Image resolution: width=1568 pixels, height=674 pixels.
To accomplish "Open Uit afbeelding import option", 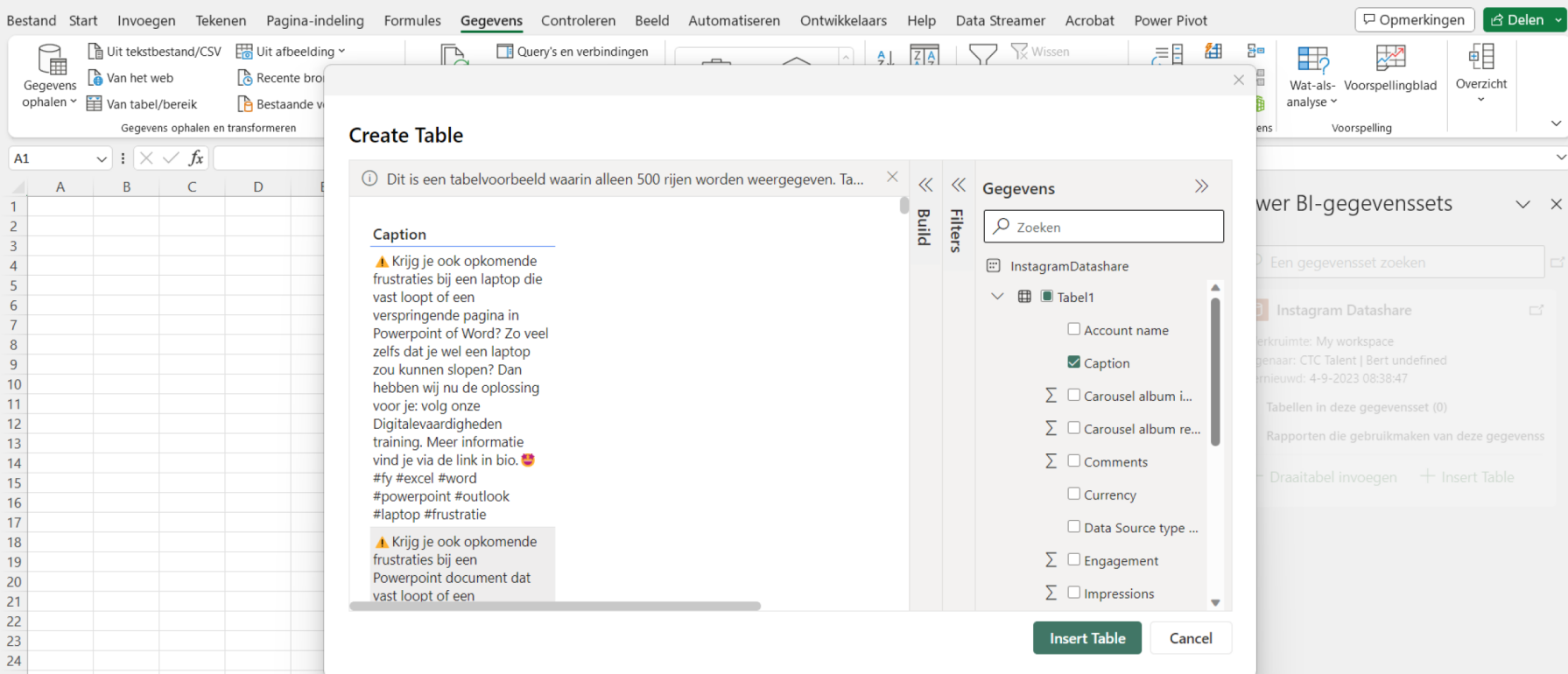I will coord(291,52).
